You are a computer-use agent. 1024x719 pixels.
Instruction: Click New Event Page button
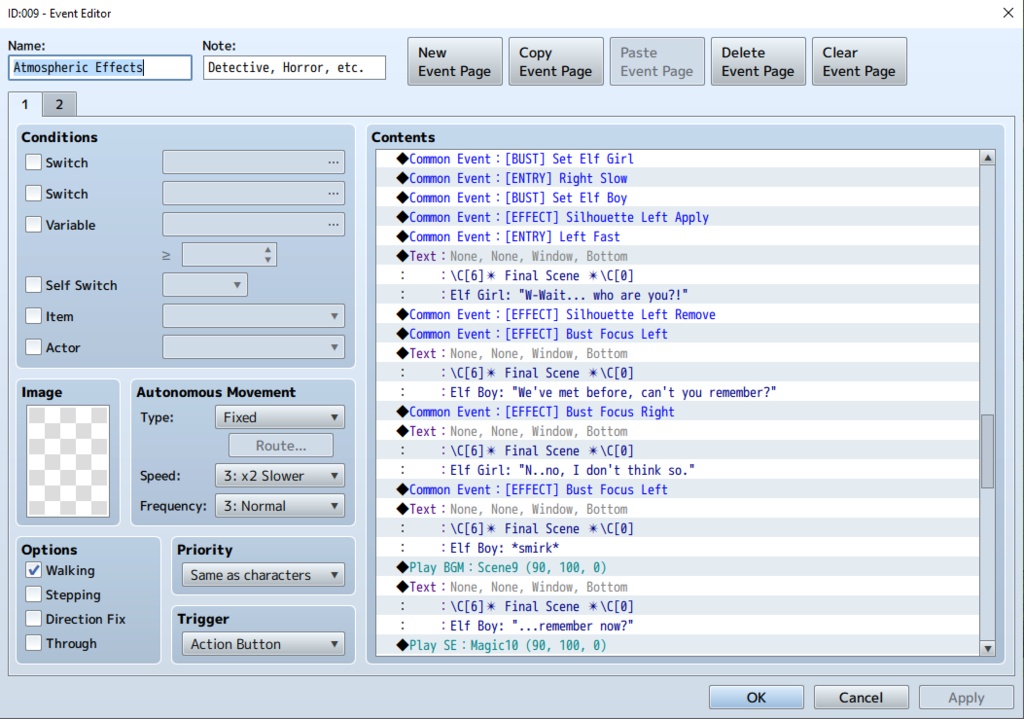[455, 61]
